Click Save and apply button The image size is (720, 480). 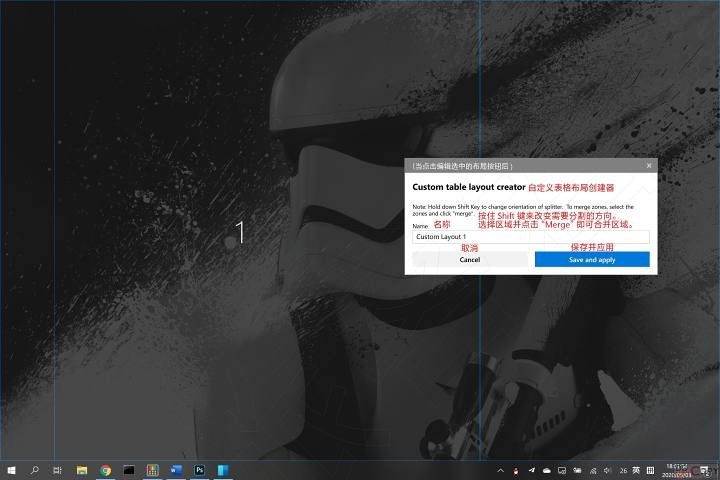pyautogui.click(x=592, y=260)
